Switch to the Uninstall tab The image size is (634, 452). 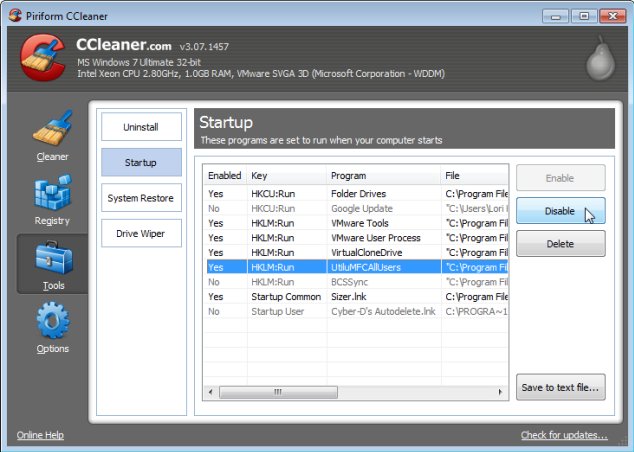(x=141, y=127)
